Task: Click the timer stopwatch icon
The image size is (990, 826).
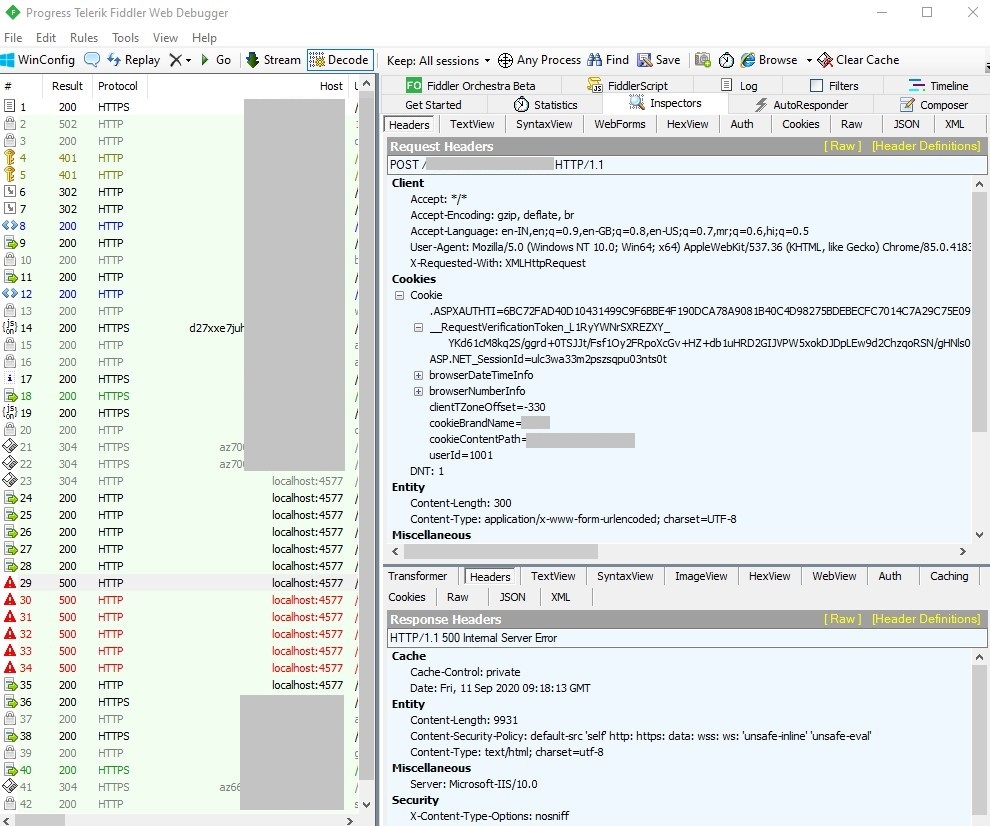Action: [x=726, y=60]
